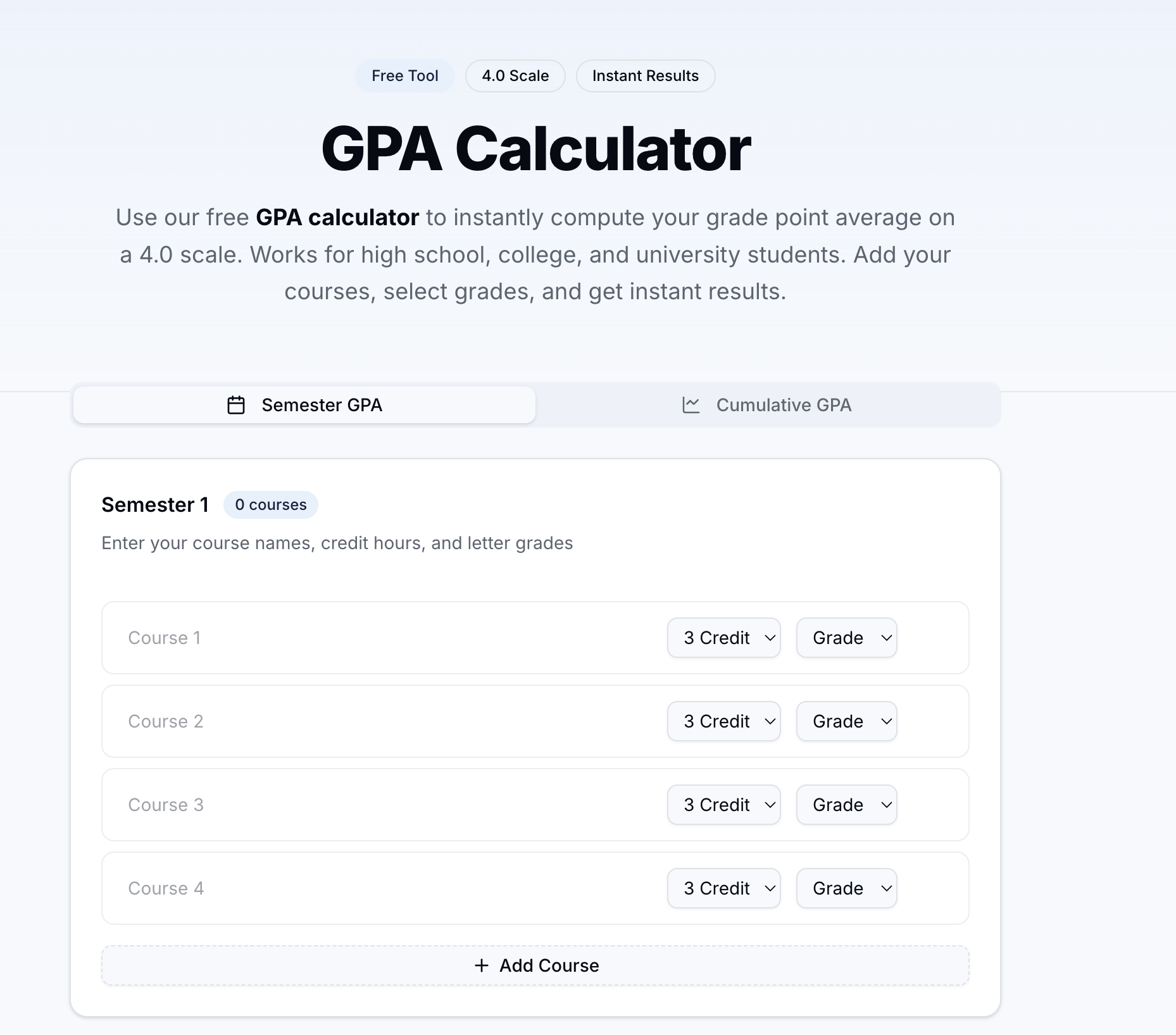This screenshot has width=1176, height=1035.
Task: Click the Free Tool badge
Action: point(405,76)
